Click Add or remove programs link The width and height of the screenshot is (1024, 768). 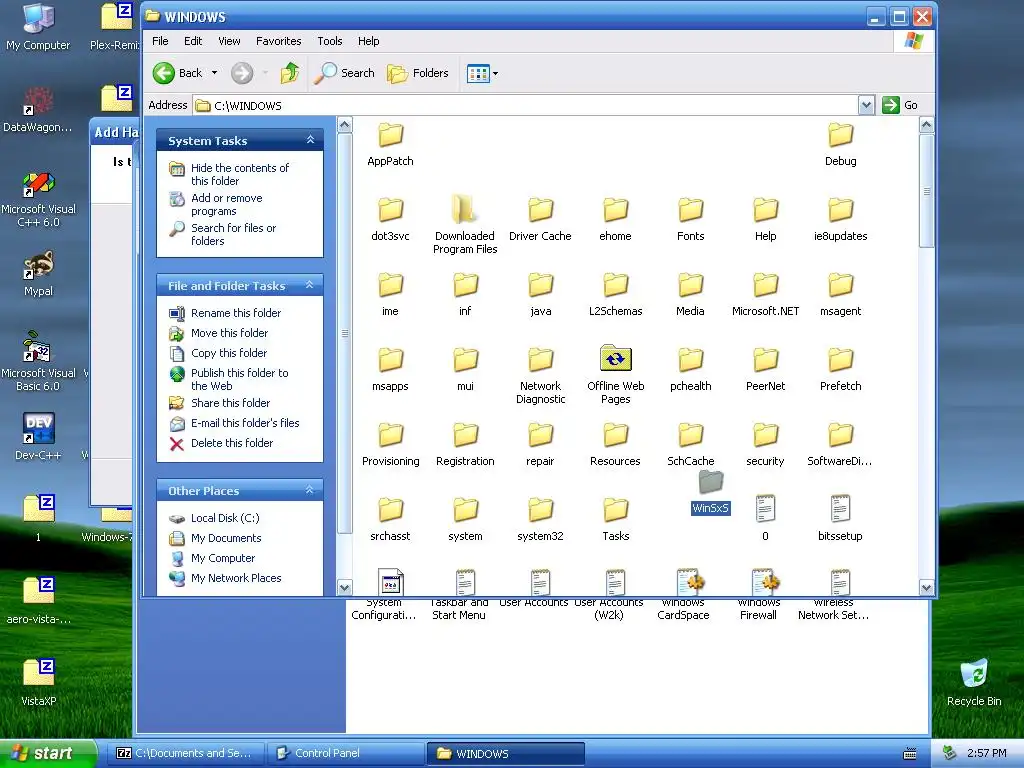click(x=227, y=204)
